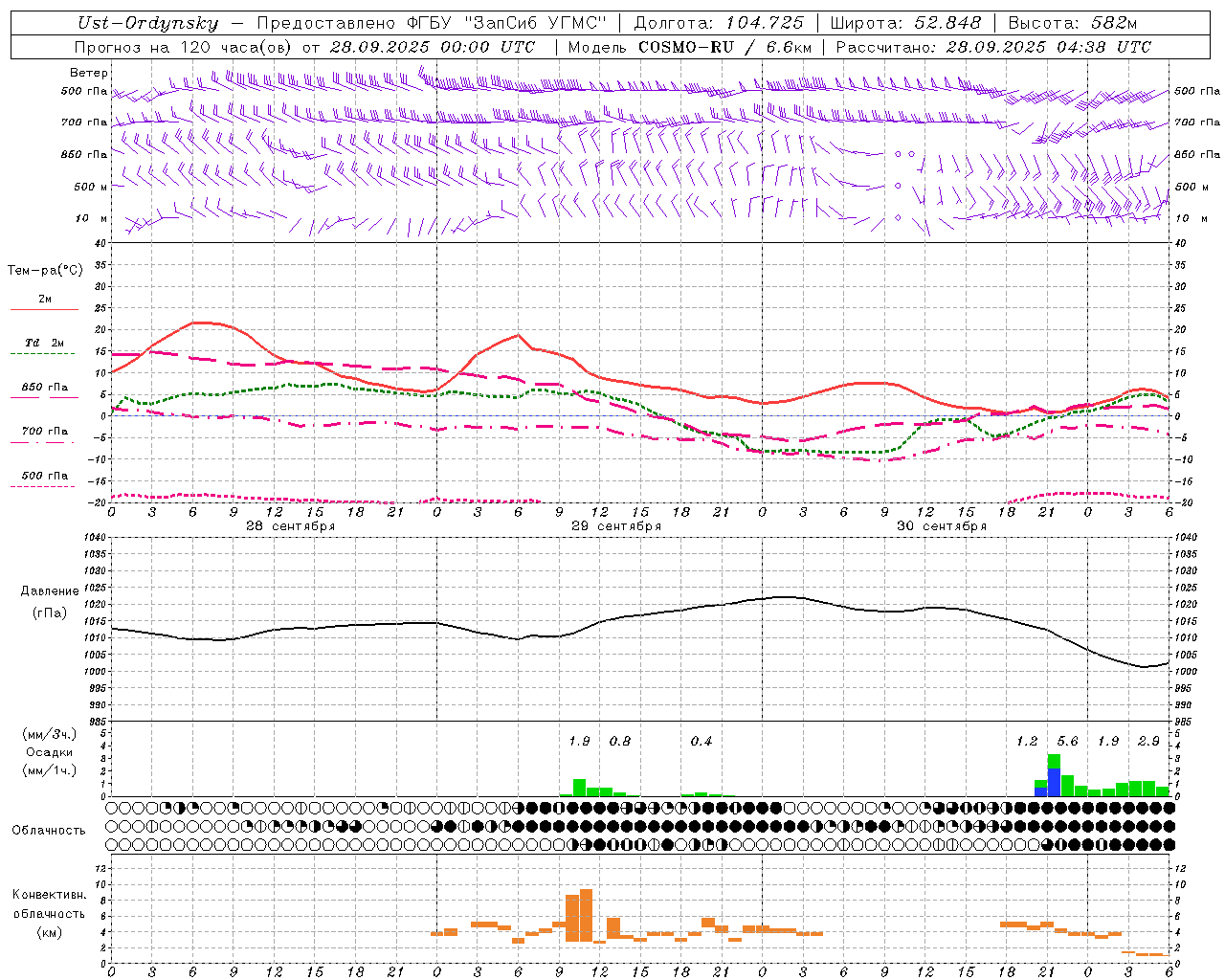Click the 29 сентября date label

[x=616, y=526]
